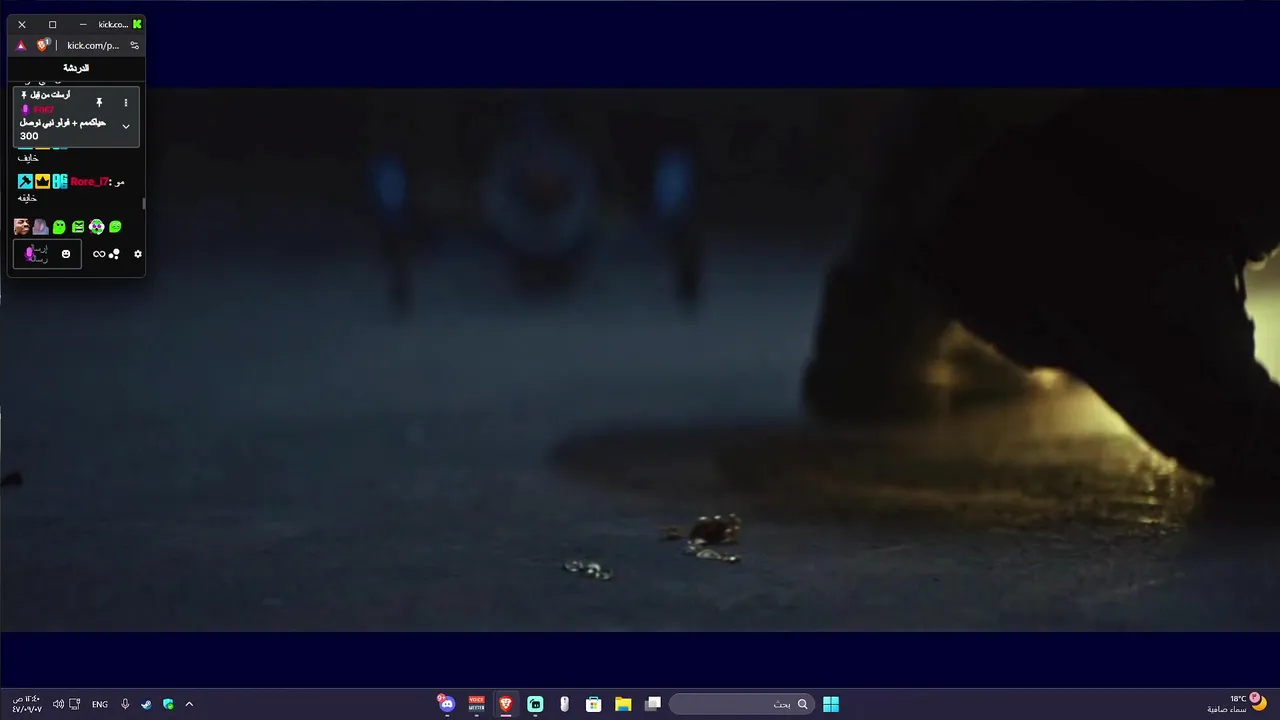Switch to Brave browser in taskbar

pos(506,704)
